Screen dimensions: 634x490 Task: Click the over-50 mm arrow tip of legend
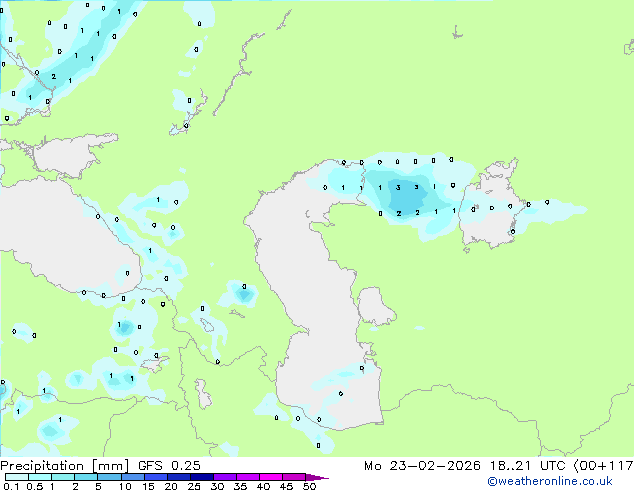317,477
